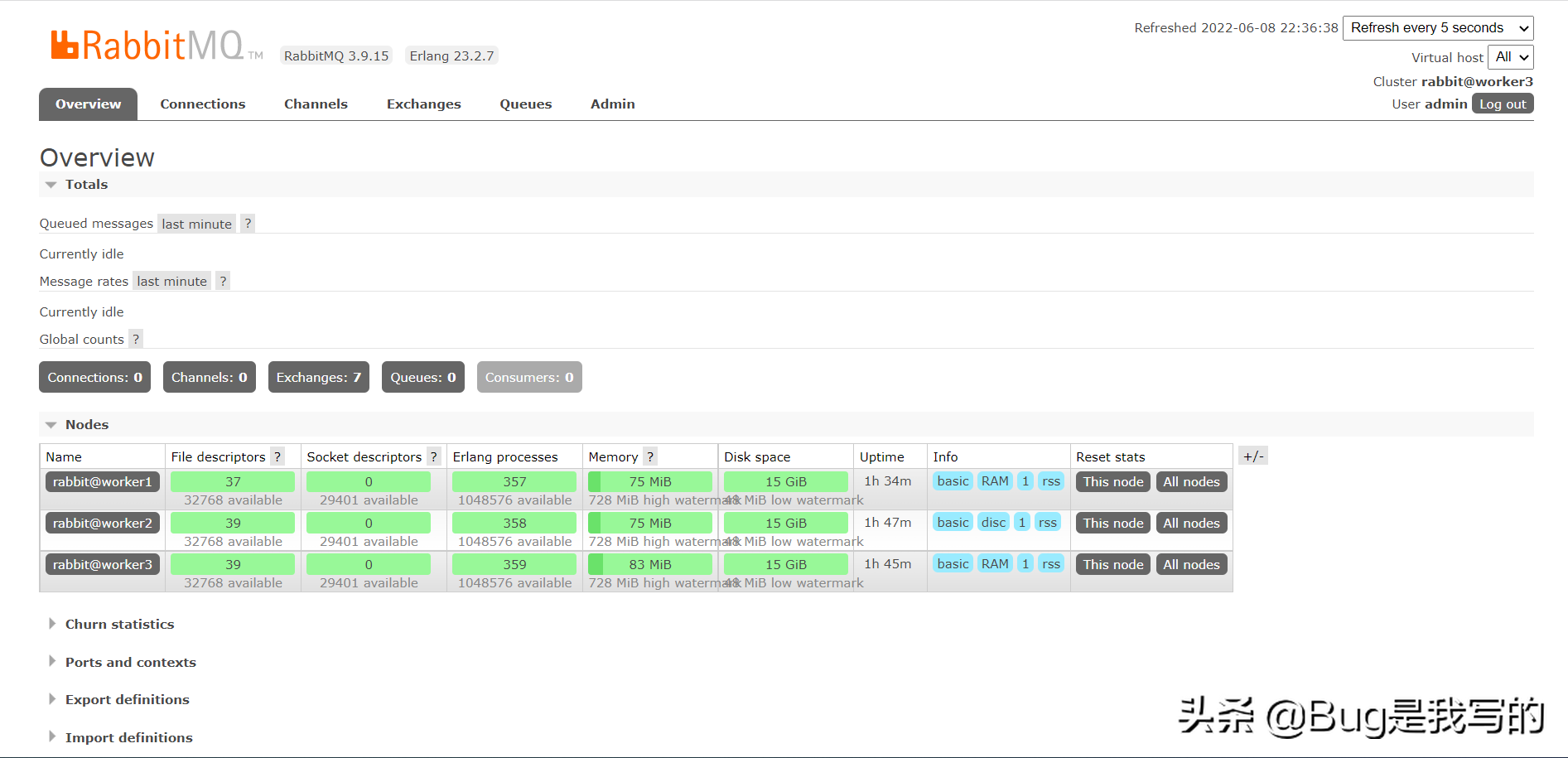Click the basic tag on worker1 row
Screen dimensions: 1568x758
pyautogui.click(x=953, y=481)
